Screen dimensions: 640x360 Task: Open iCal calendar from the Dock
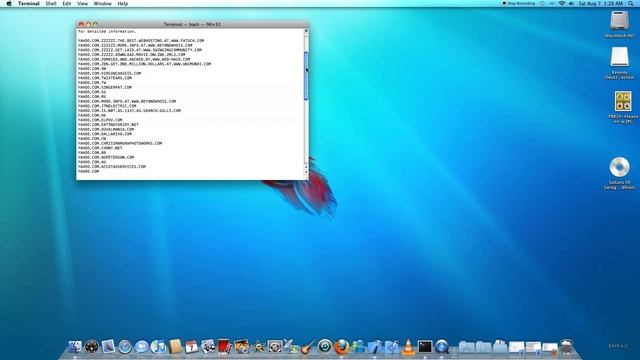coord(191,347)
